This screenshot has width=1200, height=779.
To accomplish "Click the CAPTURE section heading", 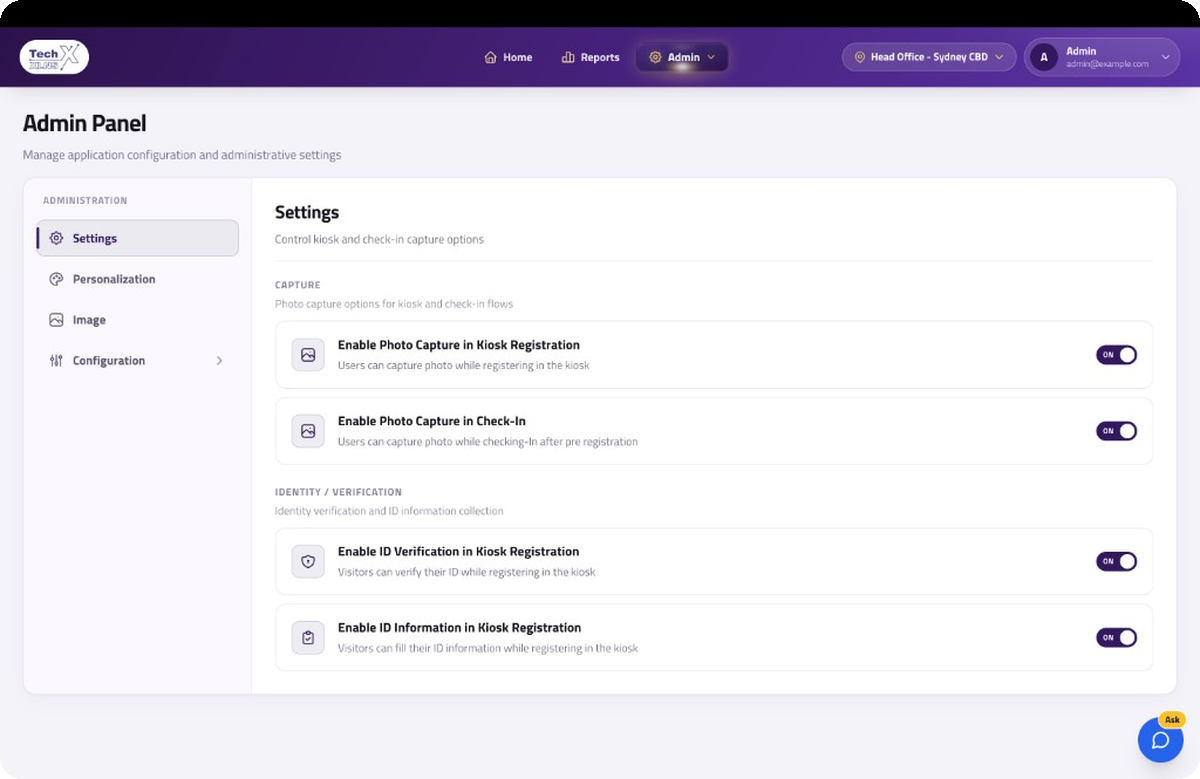I will point(298,285).
